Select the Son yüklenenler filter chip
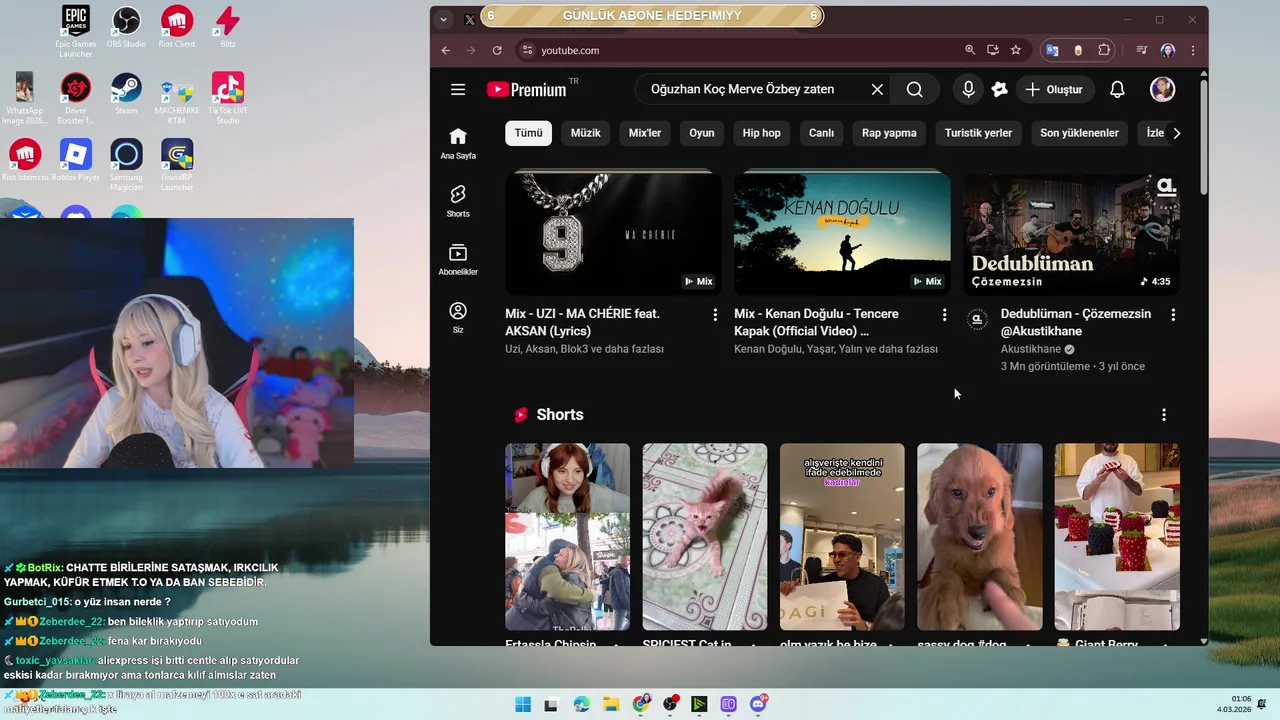1280x720 pixels. pyautogui.click(x=1079, y=133)
